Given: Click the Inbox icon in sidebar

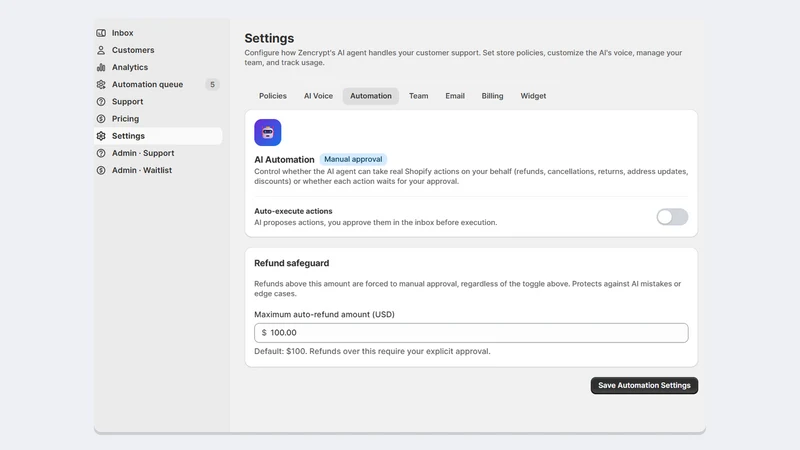Looking at the screenshot, I should coord(101,33).
